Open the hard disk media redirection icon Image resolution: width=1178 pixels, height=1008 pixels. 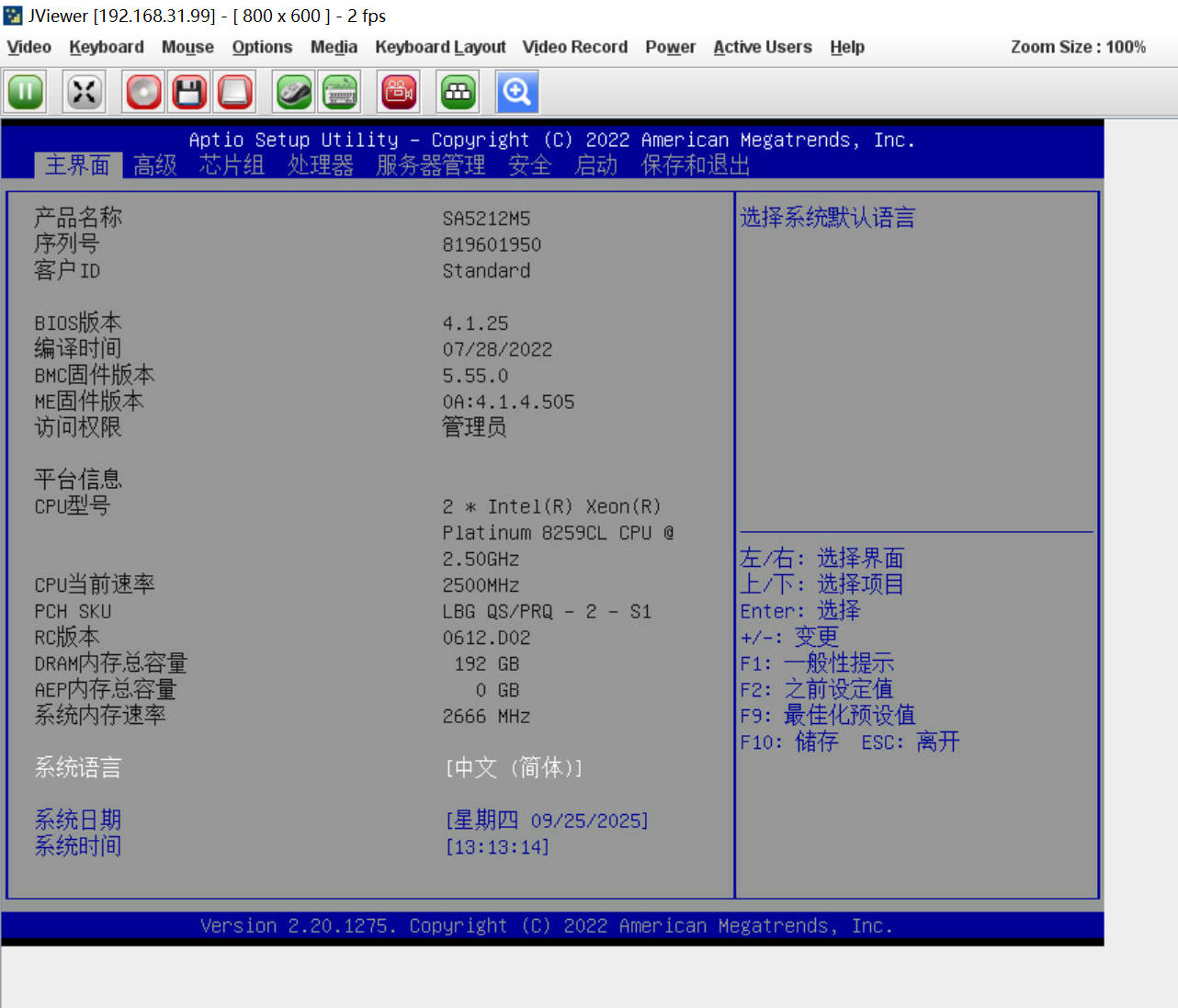(235, 92)
